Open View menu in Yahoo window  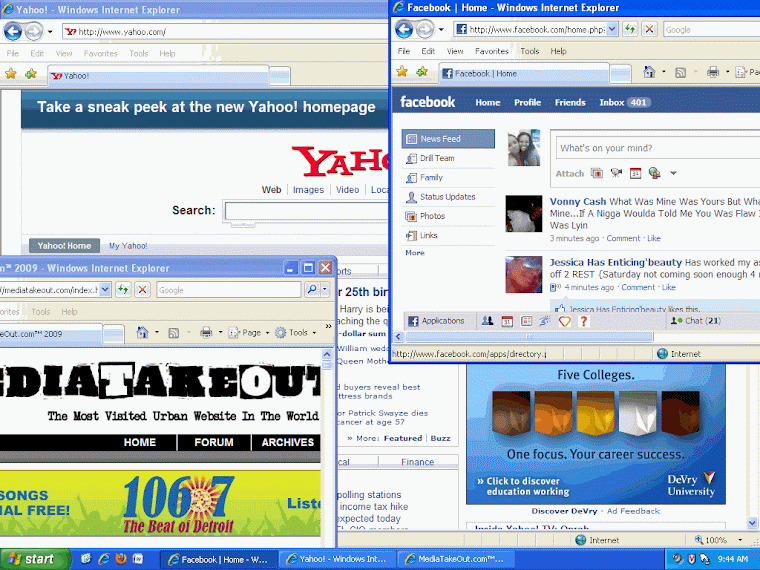[x=63, y=53]
